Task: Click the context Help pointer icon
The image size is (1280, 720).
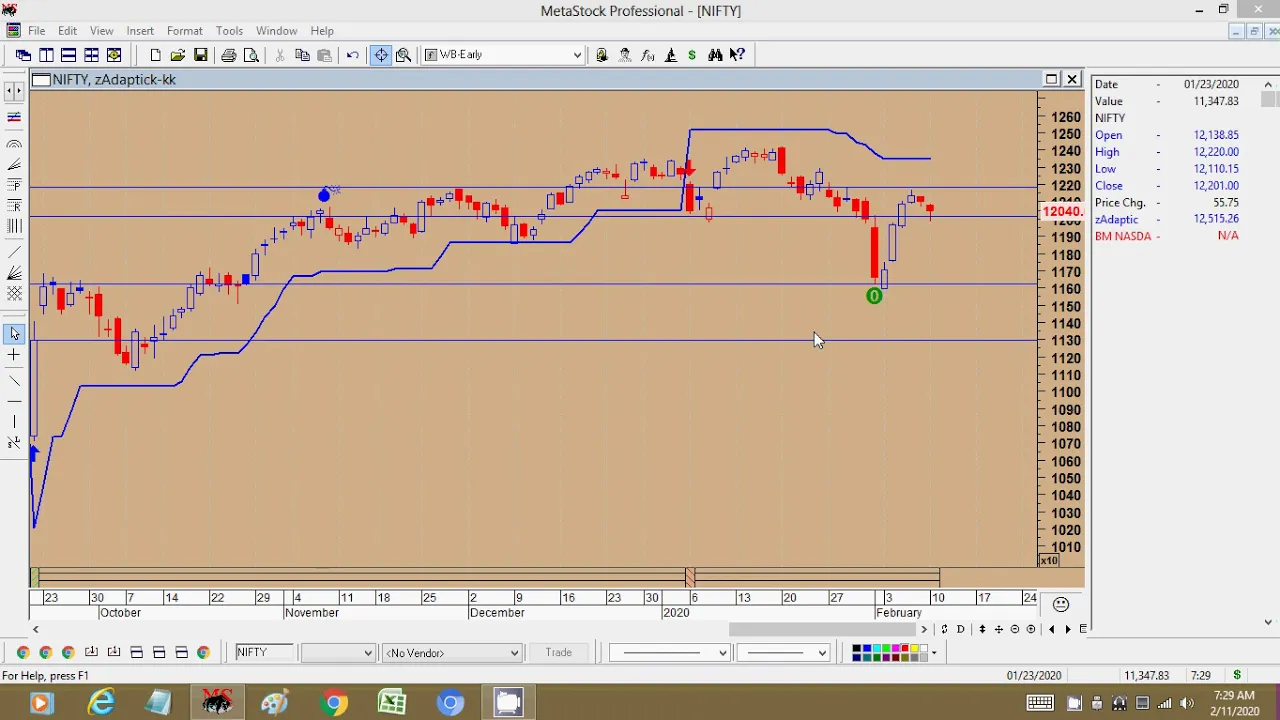Action: point(737,55)
